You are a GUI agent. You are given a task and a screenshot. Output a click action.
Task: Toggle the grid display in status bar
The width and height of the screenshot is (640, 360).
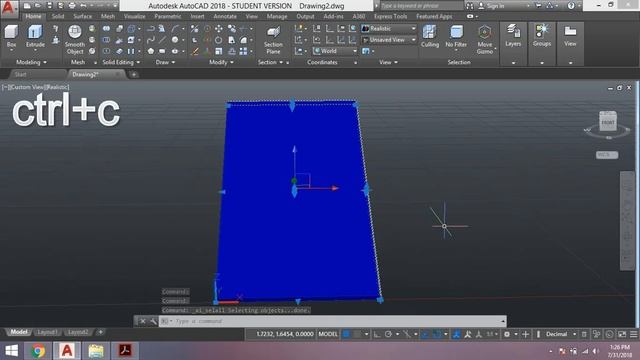pos(347,334)
